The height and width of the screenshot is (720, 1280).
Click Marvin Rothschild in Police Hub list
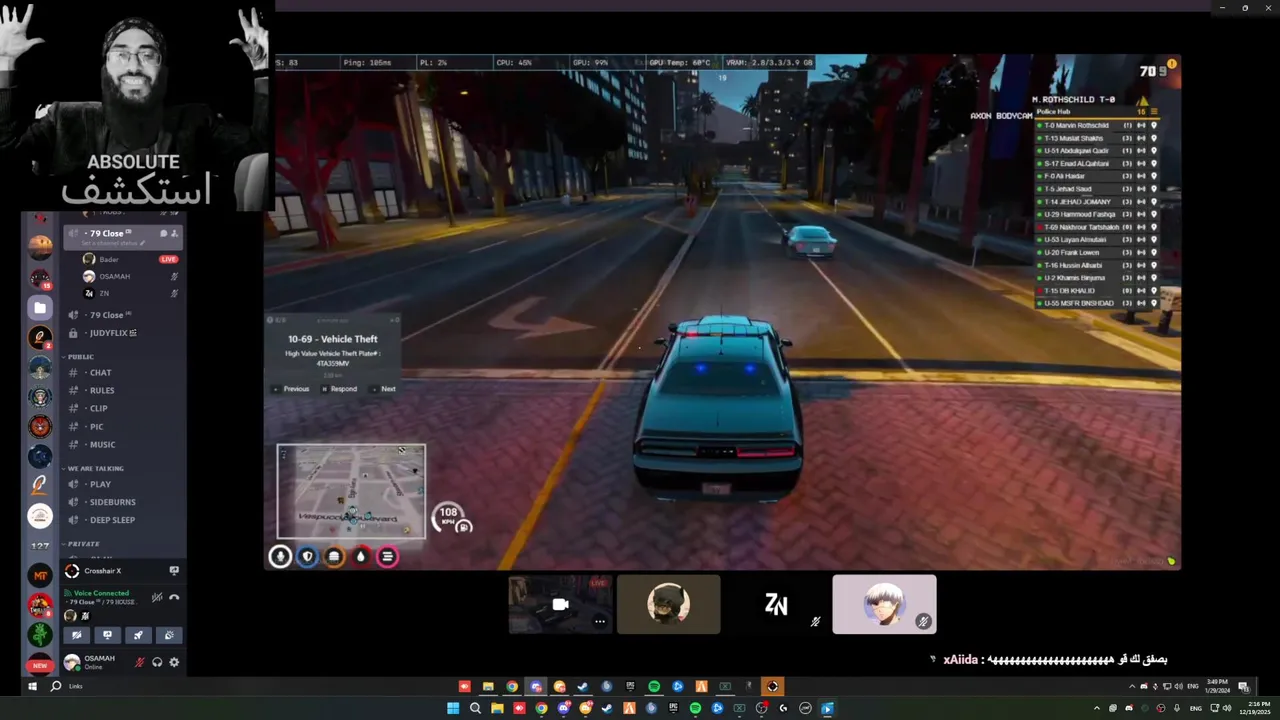click(x=1097, y=125)
